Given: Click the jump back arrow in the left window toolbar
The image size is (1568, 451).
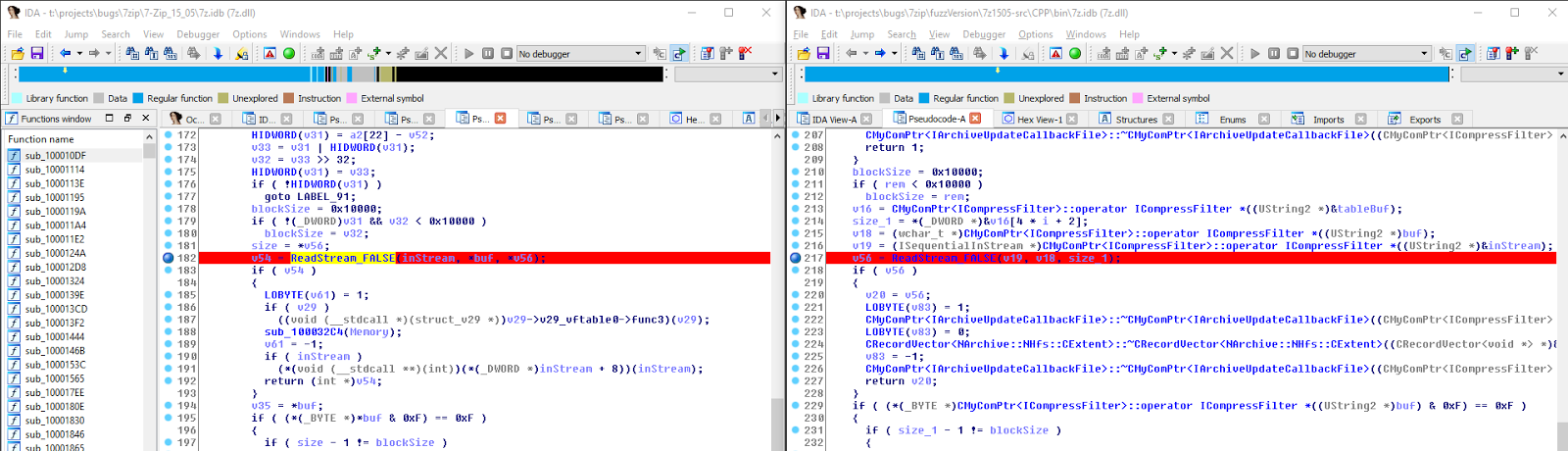Looking at the screenshot, I should tap(66, 53).
